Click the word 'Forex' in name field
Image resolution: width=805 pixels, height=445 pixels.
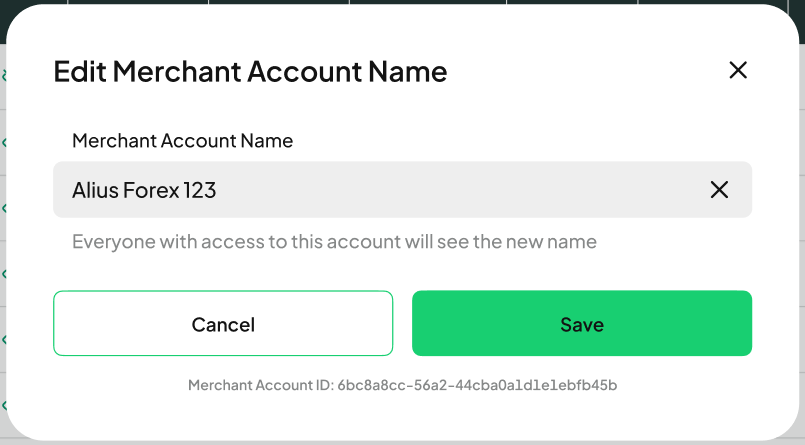151,190
